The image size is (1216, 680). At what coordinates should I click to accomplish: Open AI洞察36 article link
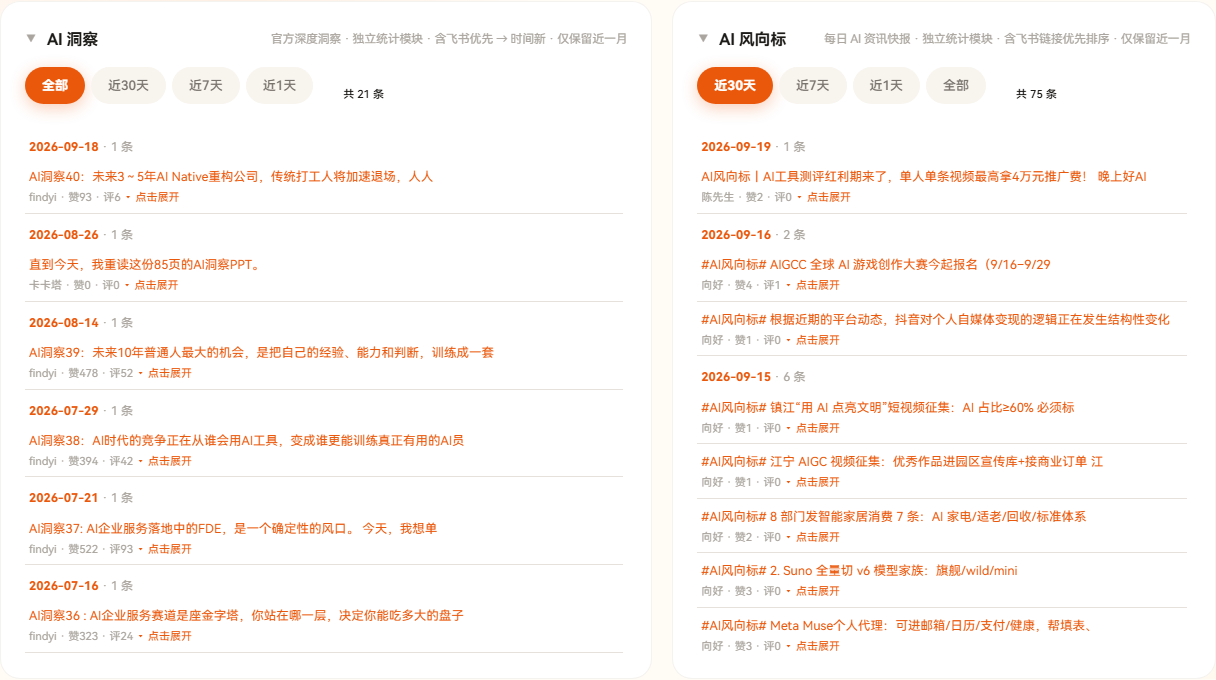click(247, 615)
